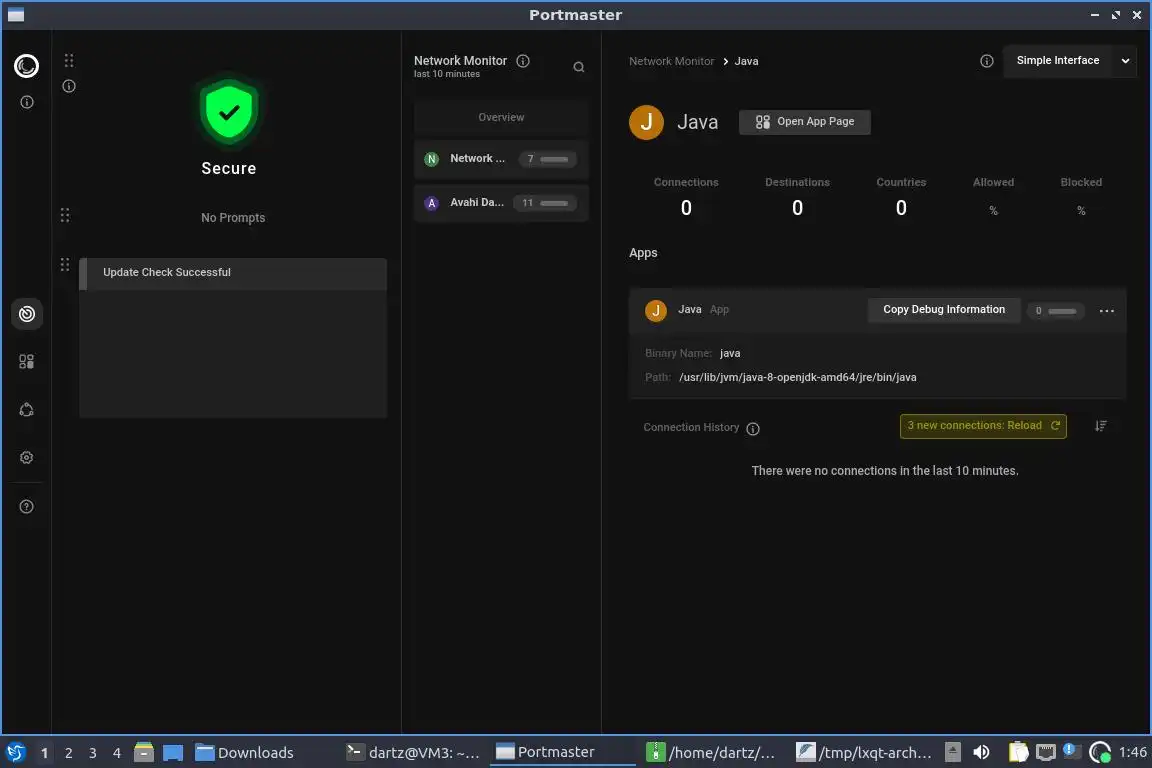Open the Help question mark sidebar icon
This screenshot has height=768, width=1152.
click(26, 507)
